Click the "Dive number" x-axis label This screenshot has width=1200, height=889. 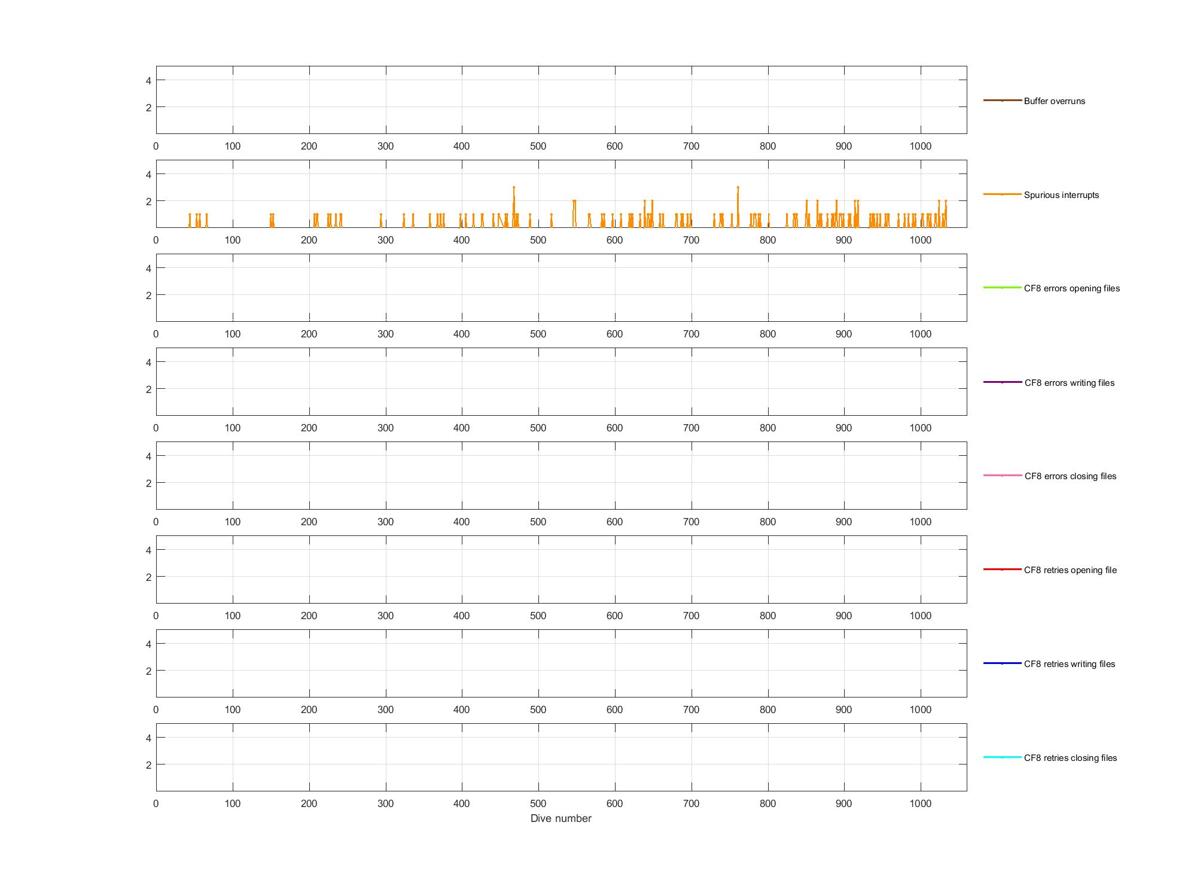(x=561, y=818)
